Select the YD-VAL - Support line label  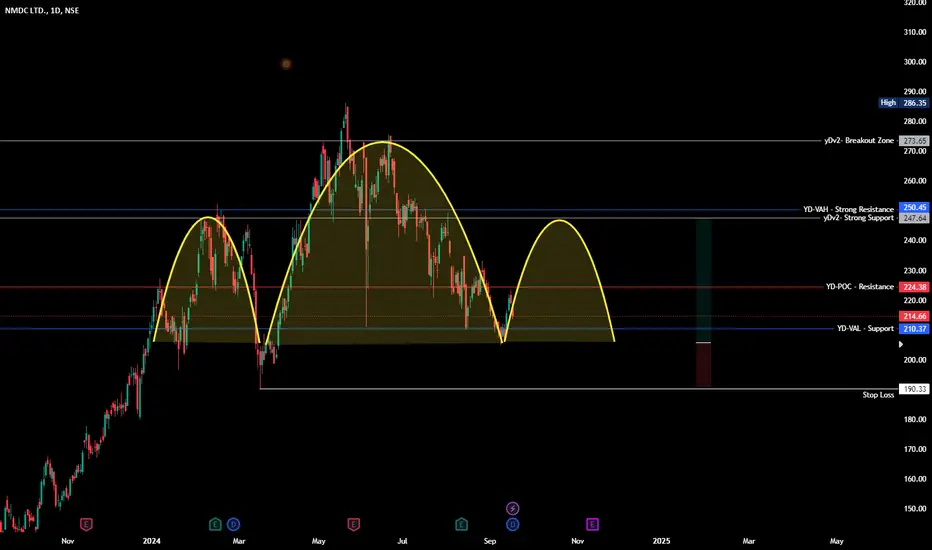[x=865, y=329]
